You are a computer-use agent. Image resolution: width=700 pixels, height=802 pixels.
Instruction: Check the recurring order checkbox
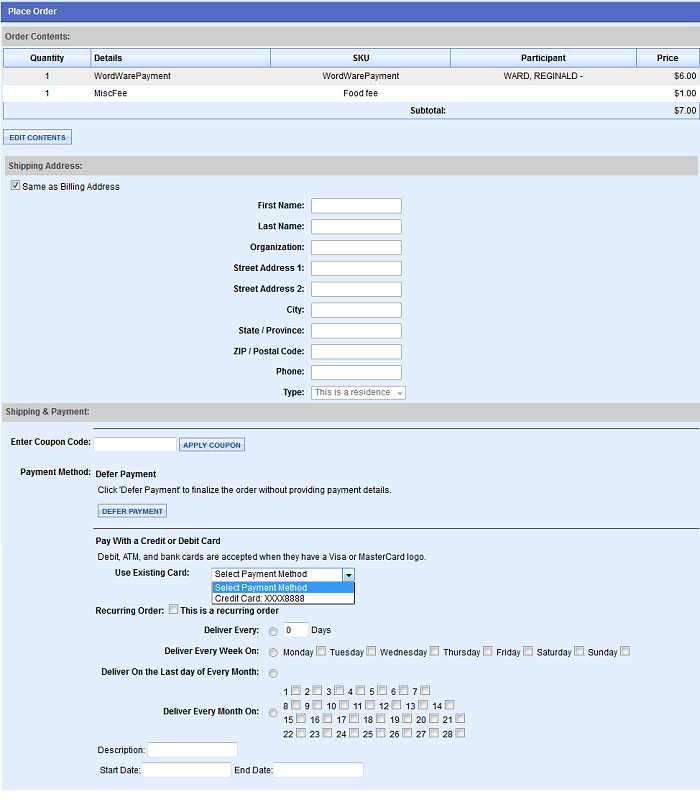[x=174, y=610]
